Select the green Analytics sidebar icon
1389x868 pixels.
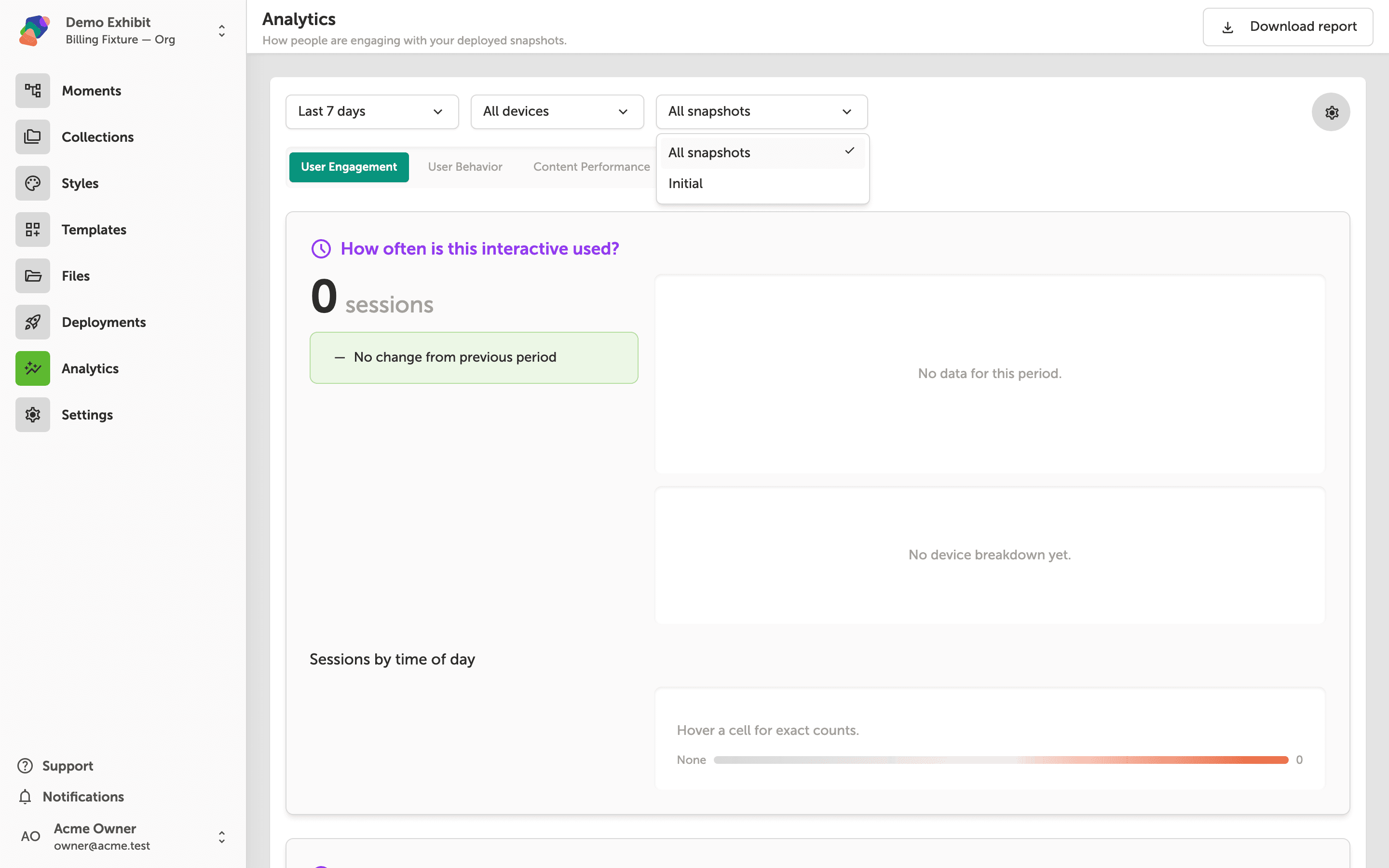[x=33, y=368]
